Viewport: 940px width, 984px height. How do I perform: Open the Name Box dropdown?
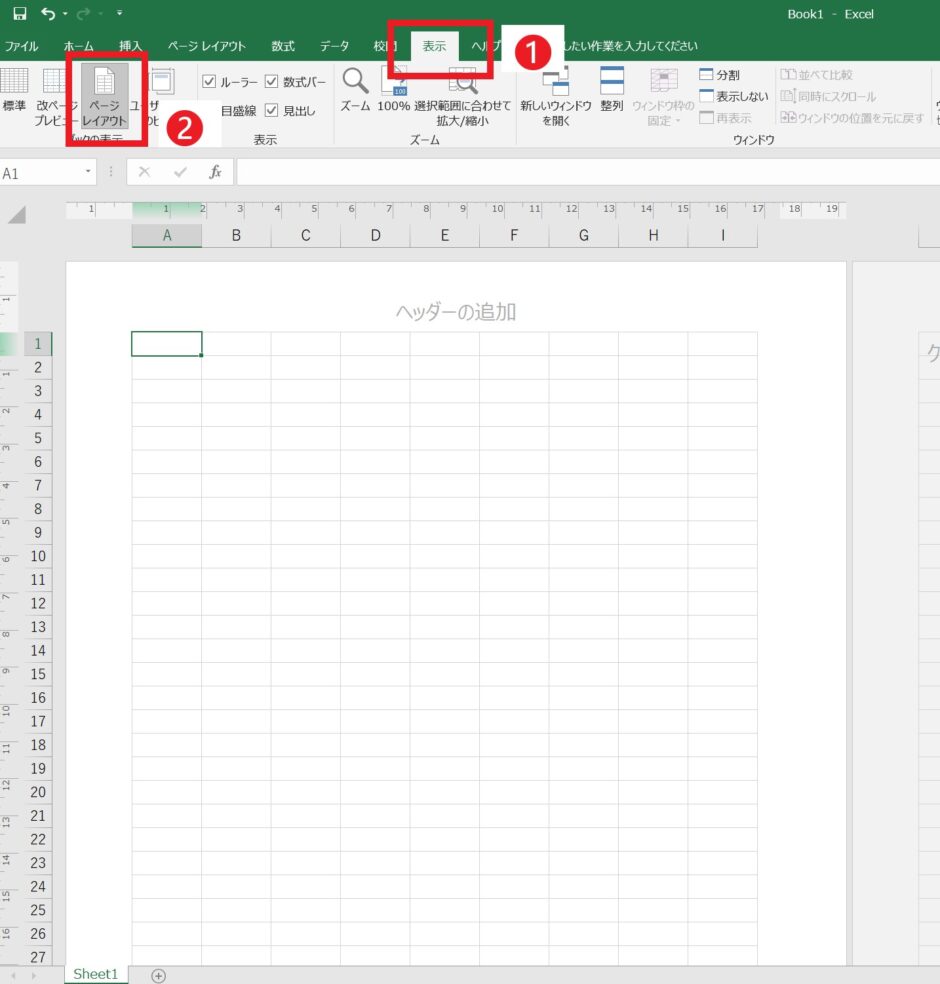pyautogui.click(x=86, y=171)
